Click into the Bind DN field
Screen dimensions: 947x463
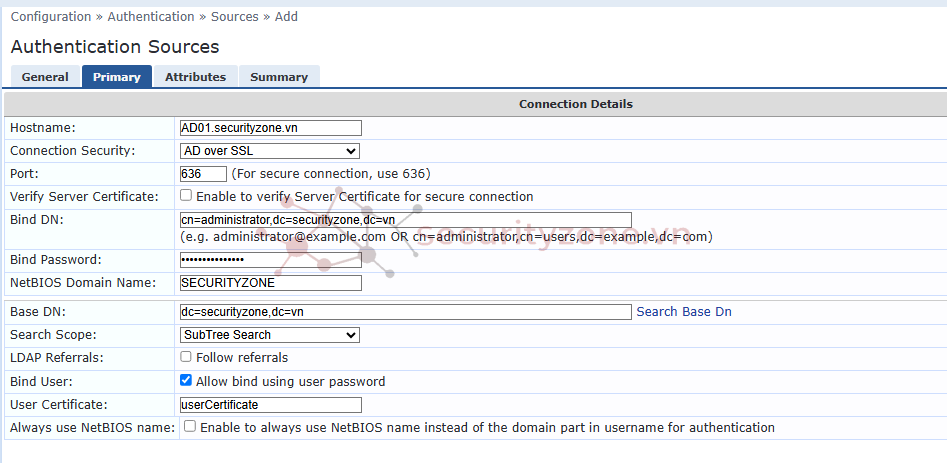coord(405,220)
